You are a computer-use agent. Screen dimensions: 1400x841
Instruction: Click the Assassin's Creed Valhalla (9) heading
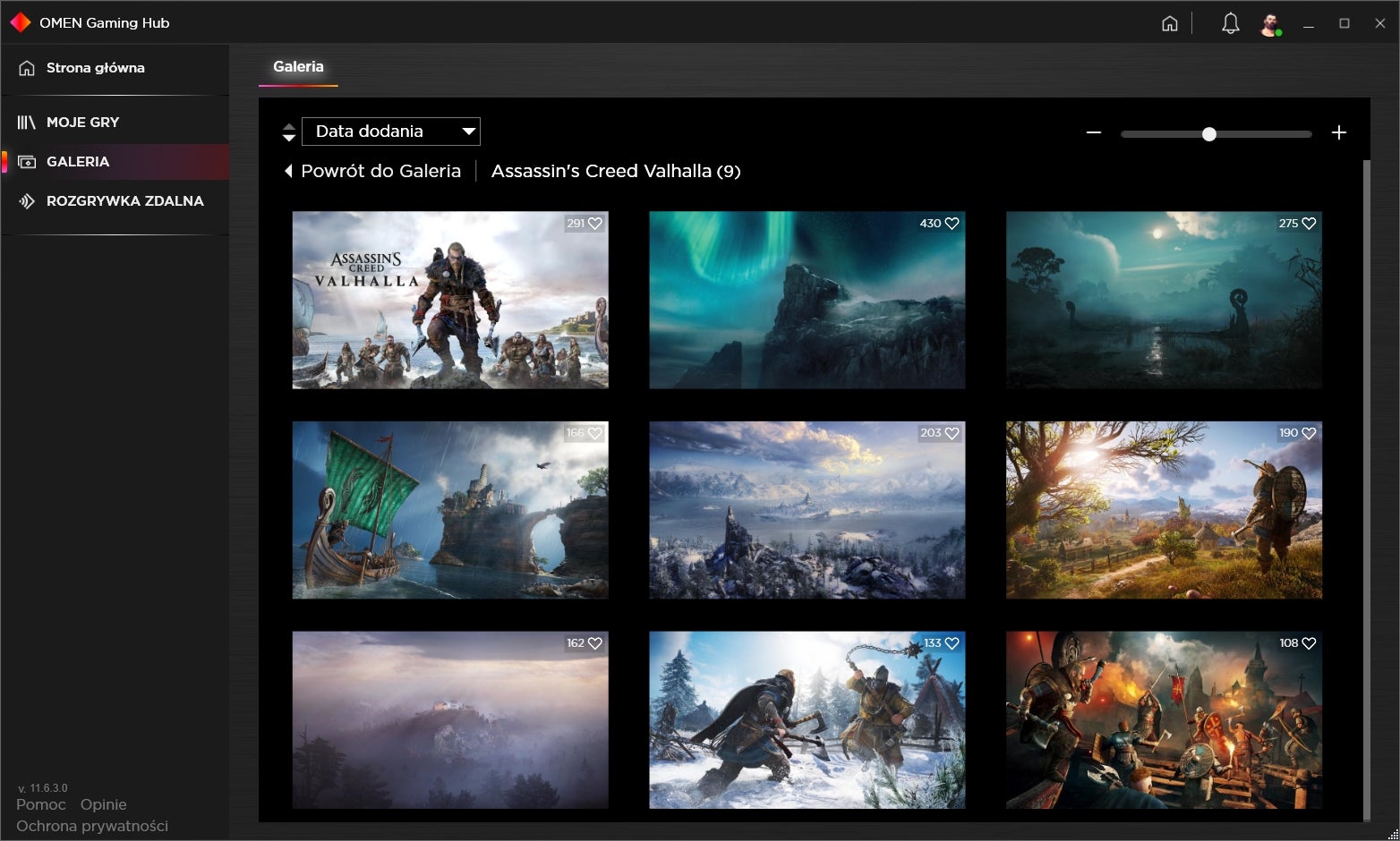pyautogui.click(x=616, y=171)
